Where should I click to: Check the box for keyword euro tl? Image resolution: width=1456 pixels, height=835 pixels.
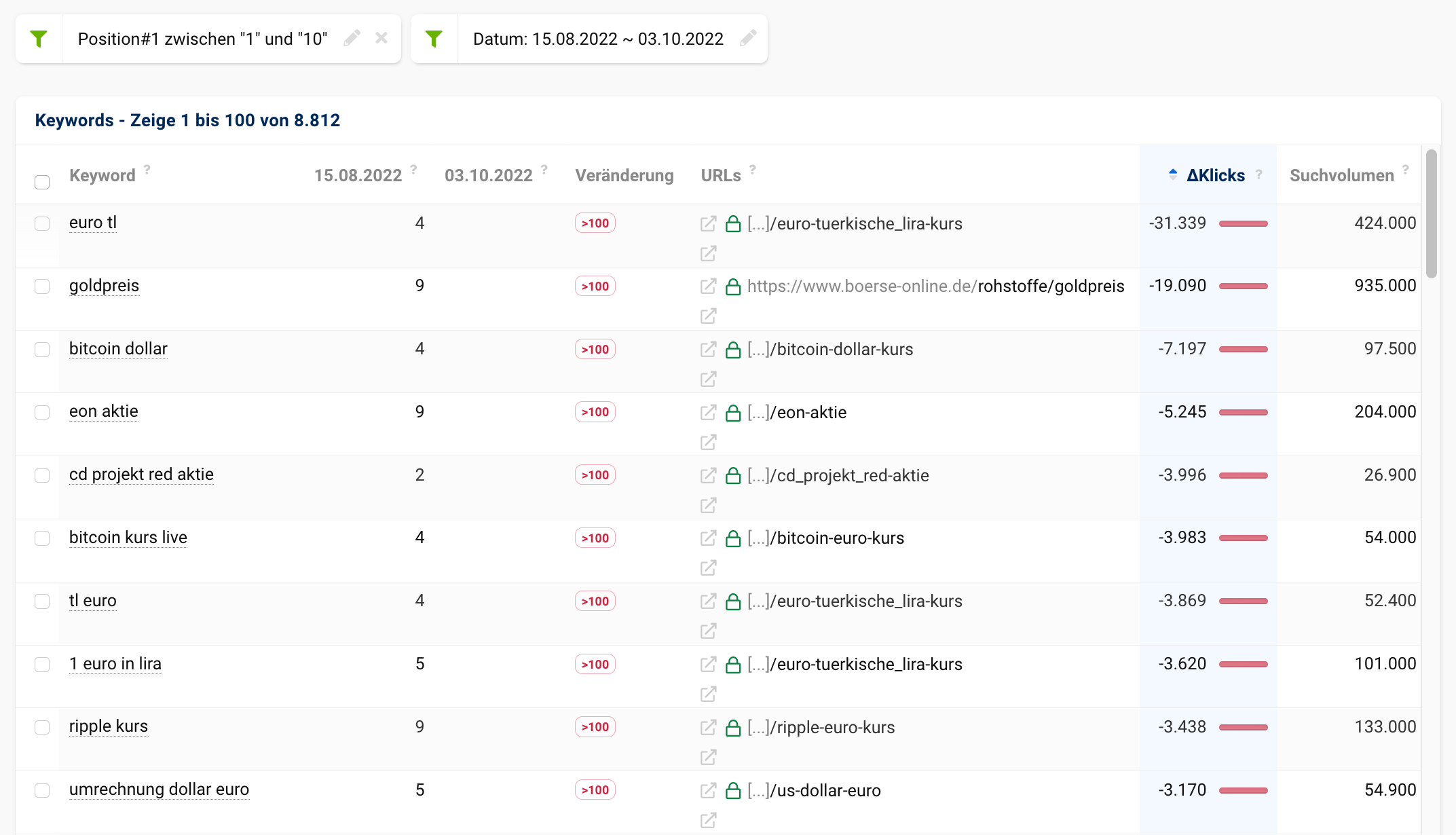[42, 223]
